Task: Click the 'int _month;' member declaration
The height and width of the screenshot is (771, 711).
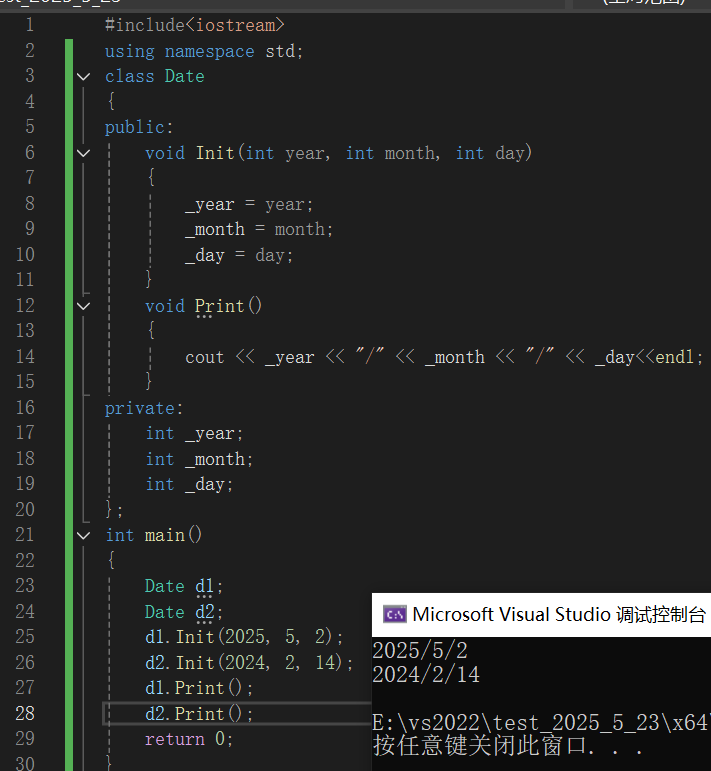Action: (x=199, y=459)
